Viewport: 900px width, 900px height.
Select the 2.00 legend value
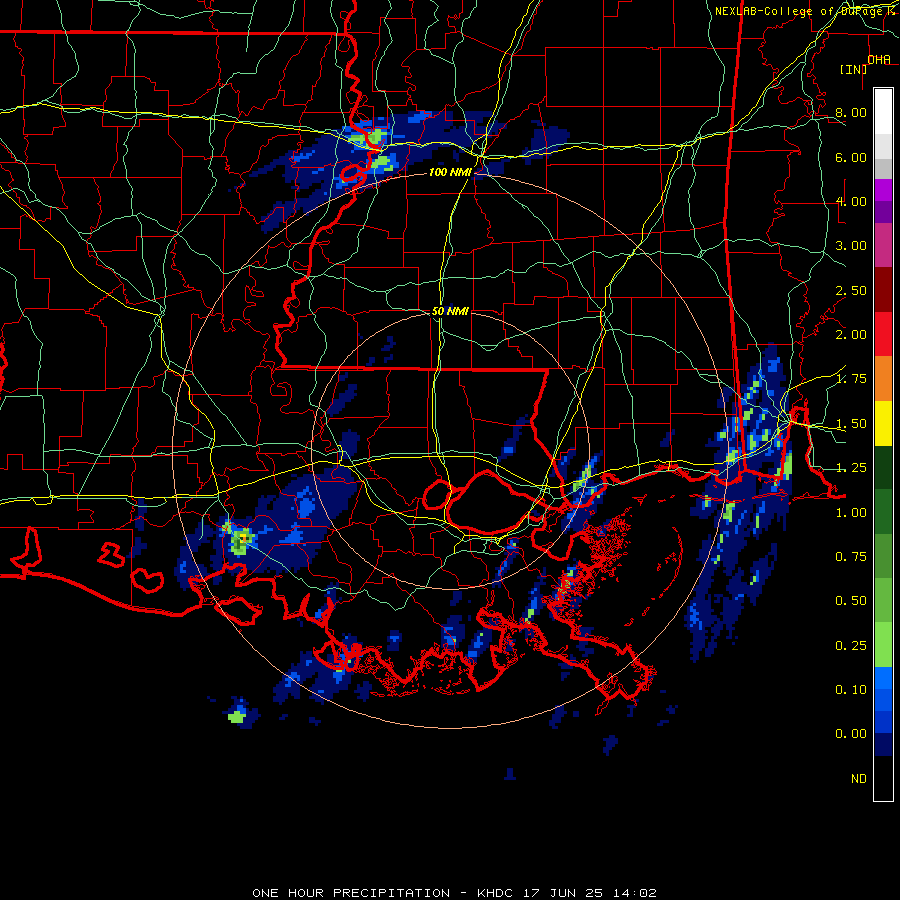pos(851,335)
